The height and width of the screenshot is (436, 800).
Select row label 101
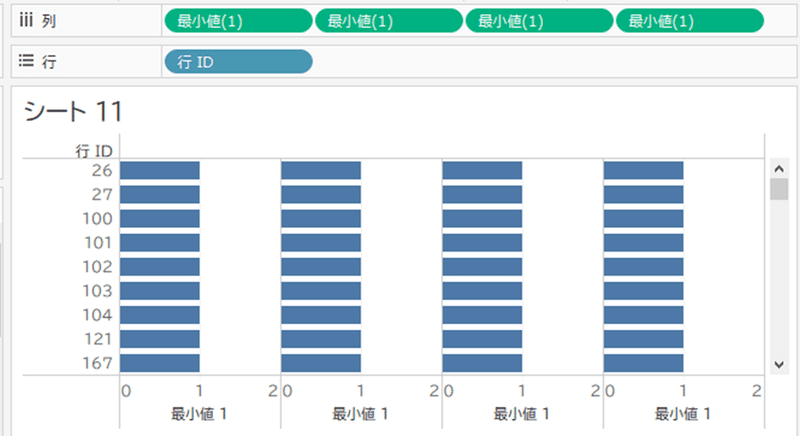97,242
